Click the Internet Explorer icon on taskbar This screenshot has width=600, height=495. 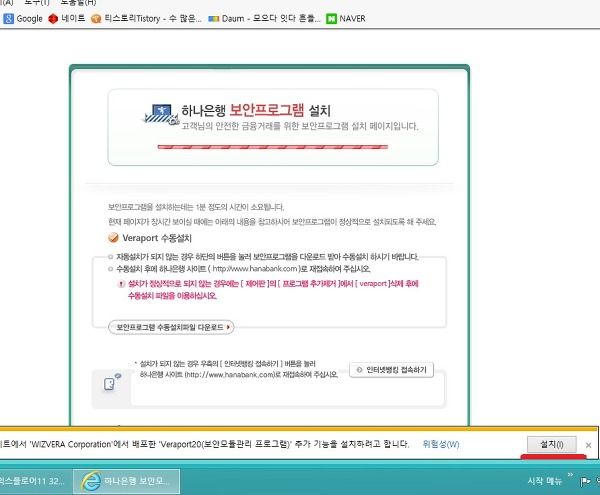(91, 481)
